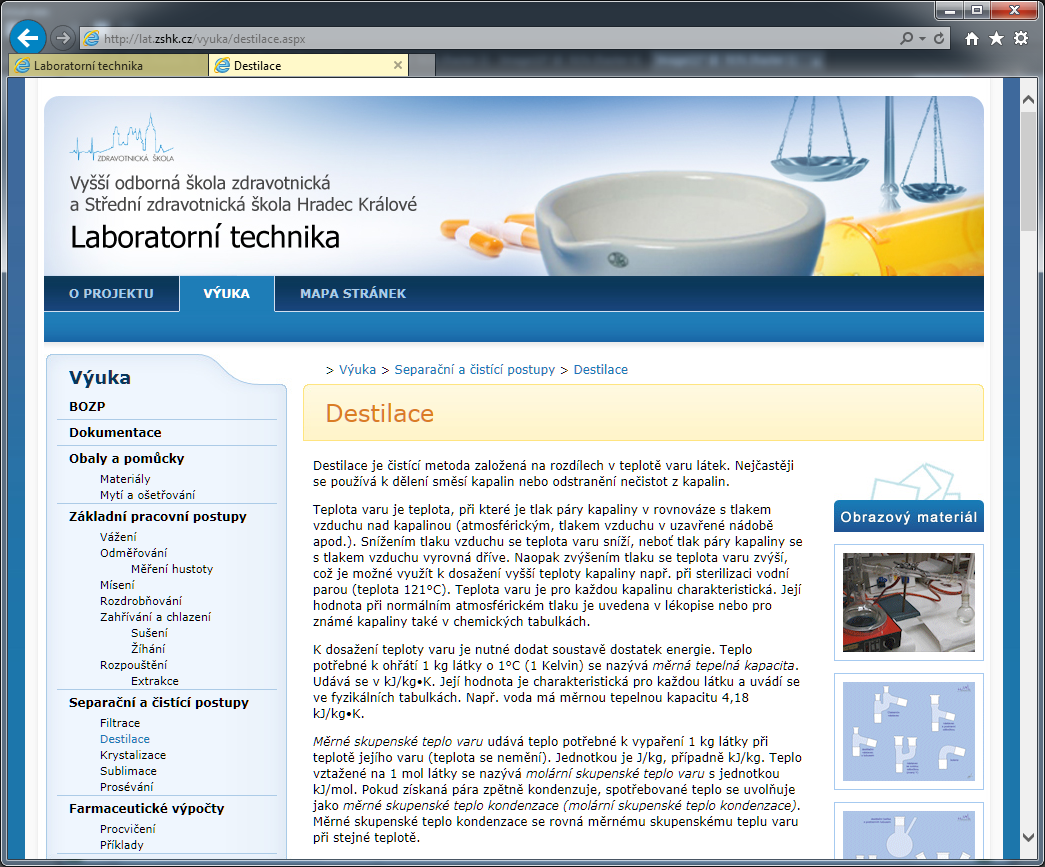The image size is (1045, 867).
Task: Open the address bar autocomplete dropdown arrow
Action: [x=922, y=39]
